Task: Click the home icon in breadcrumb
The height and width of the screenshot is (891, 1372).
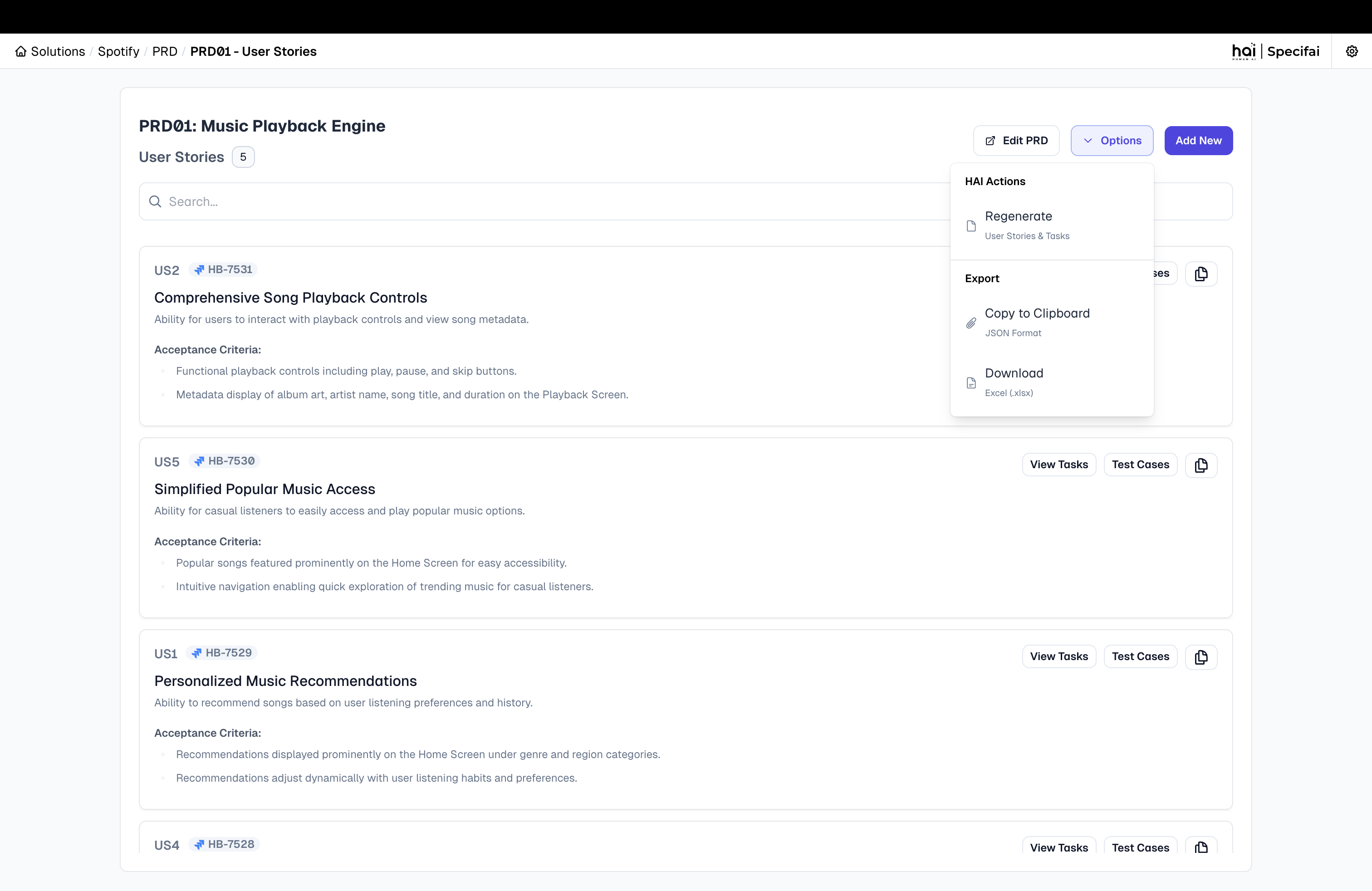Action: [x=21, y=51]
